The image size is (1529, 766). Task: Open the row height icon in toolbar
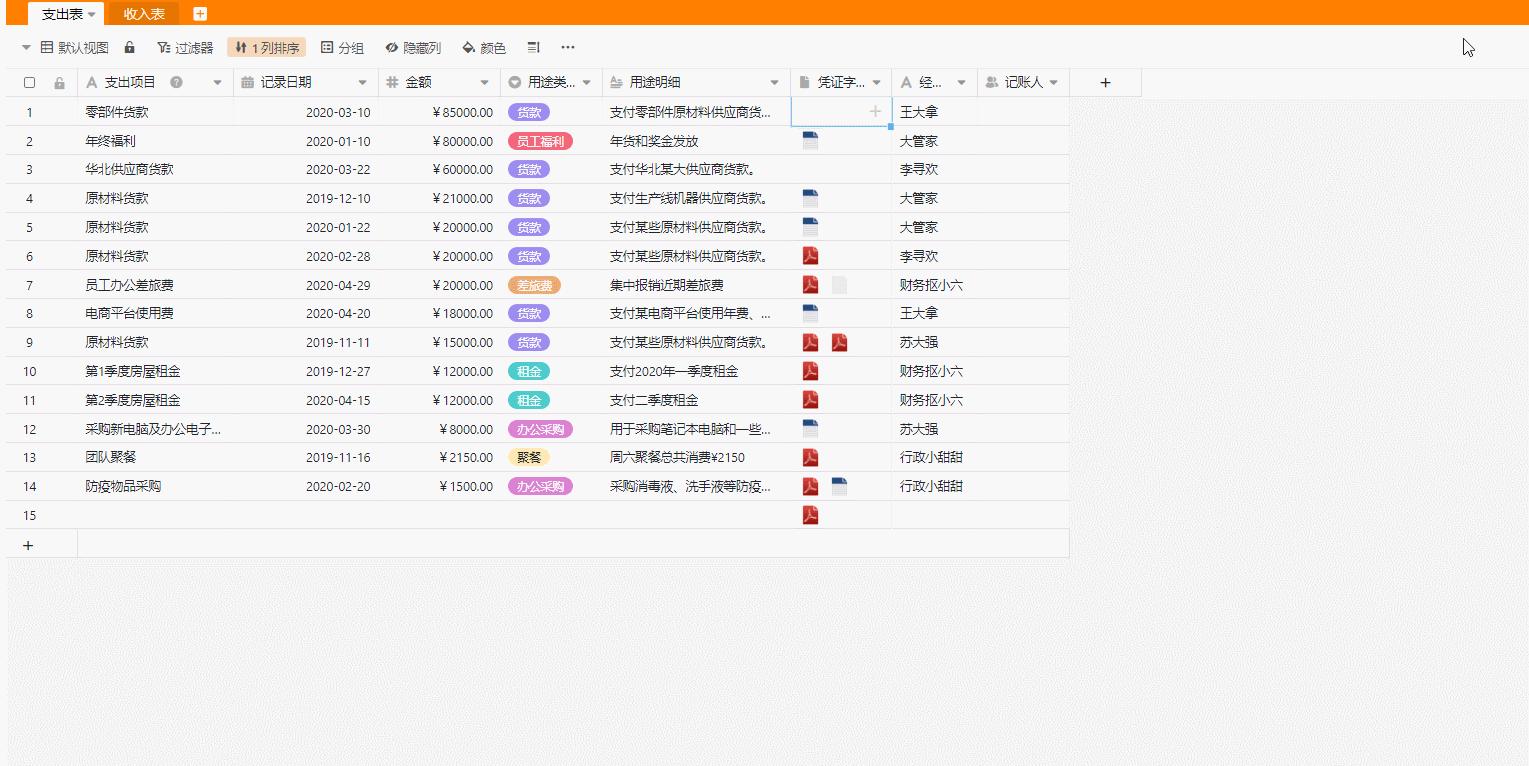coord(534,47)
